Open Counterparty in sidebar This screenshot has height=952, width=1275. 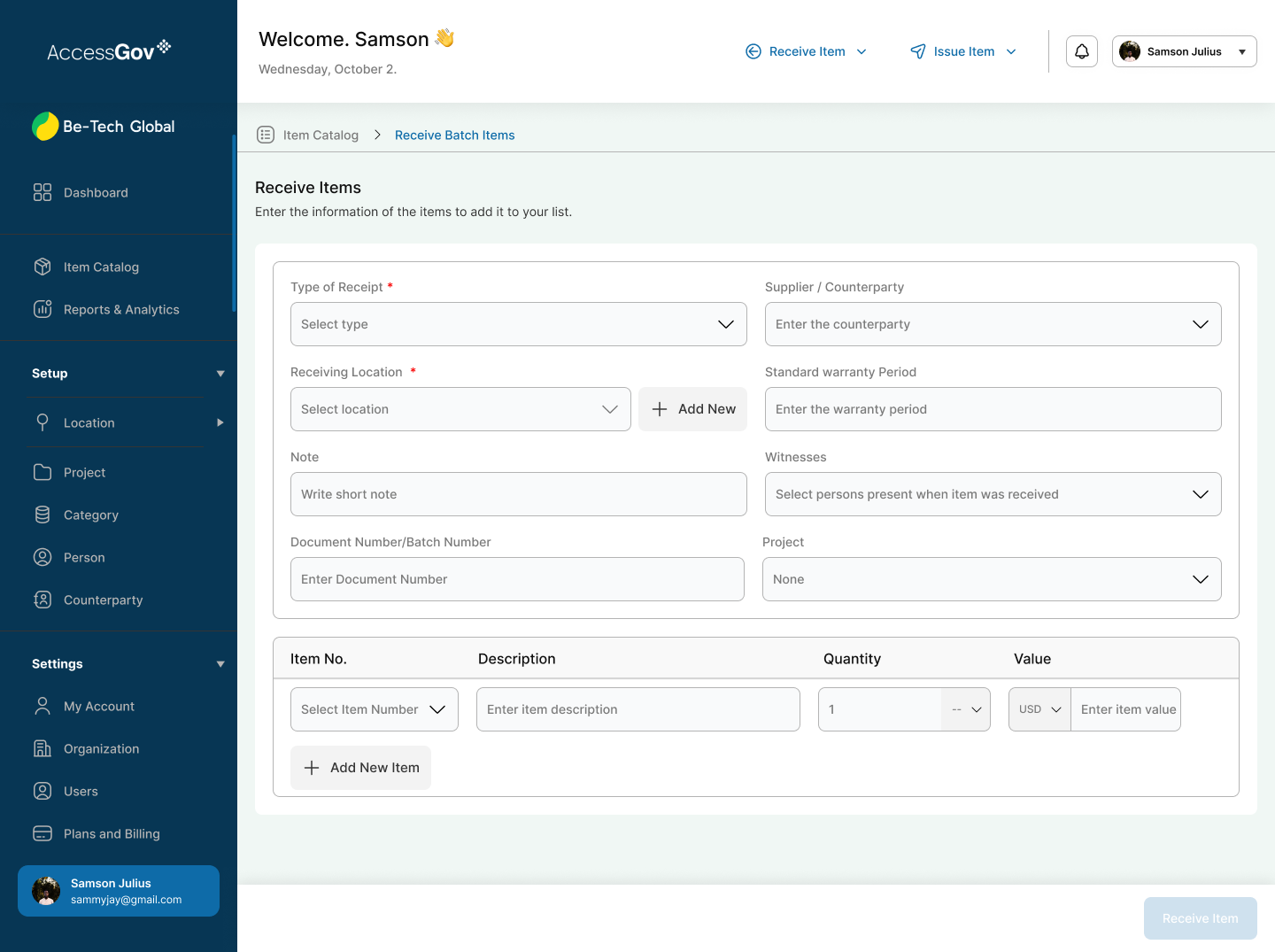pos(104,600)
